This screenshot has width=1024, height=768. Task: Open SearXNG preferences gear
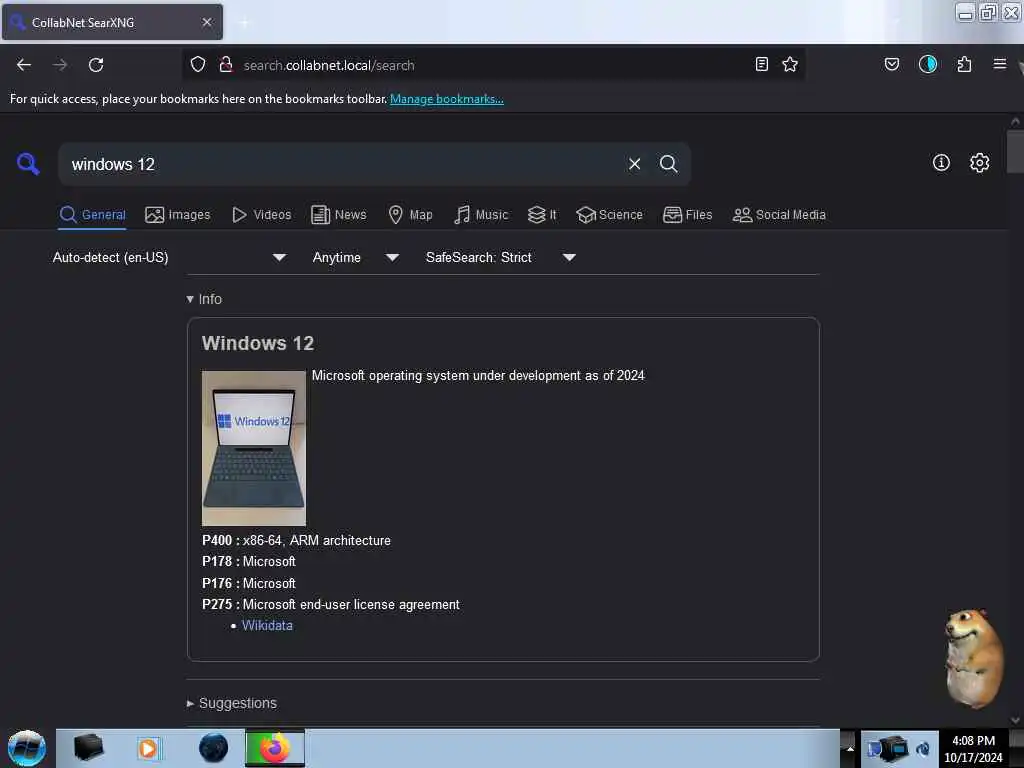(x=979, y=163)
